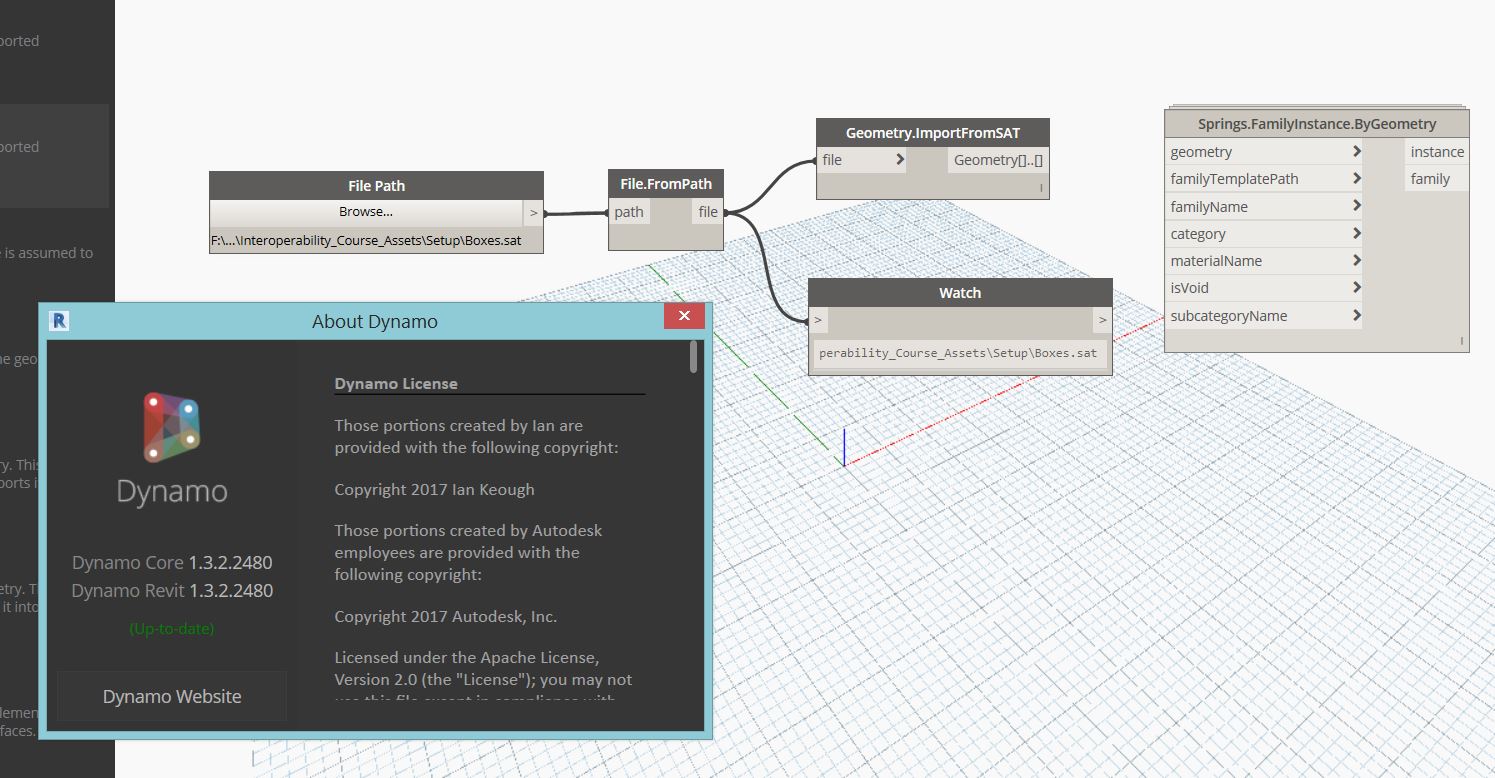Screen dimensions: 1495x778
Task: Click the 'Copyright 2017 Ian Keough' line
Action: pyautogui.click(x=434, y=490)
